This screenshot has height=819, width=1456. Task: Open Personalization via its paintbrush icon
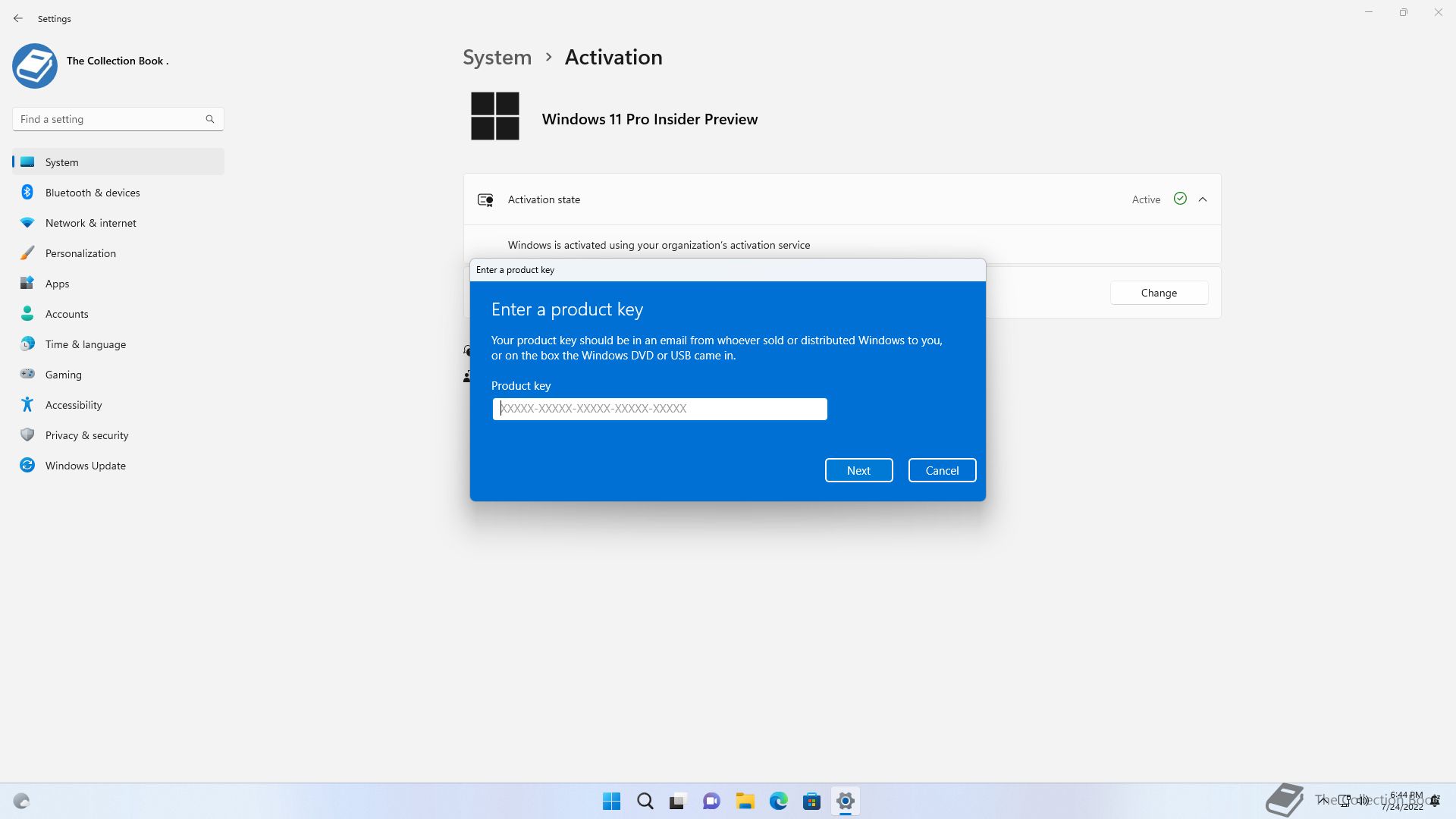(27, 253)
